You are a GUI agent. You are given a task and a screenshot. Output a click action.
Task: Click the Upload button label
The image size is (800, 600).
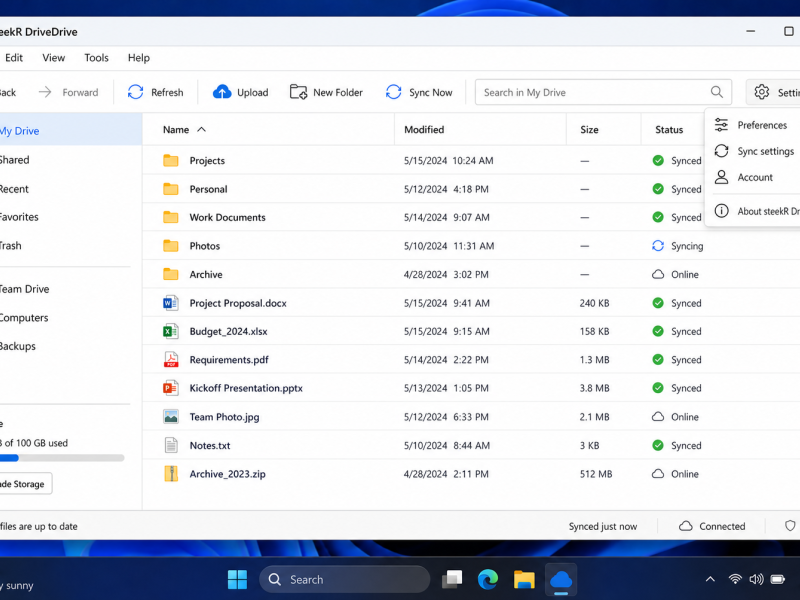[x=253, y=92]
